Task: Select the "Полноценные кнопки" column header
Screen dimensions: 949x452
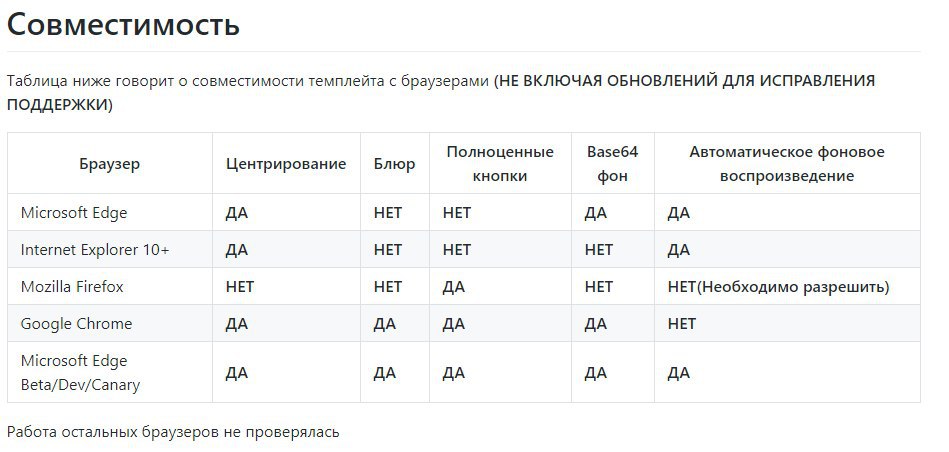Action: [500, 164]
